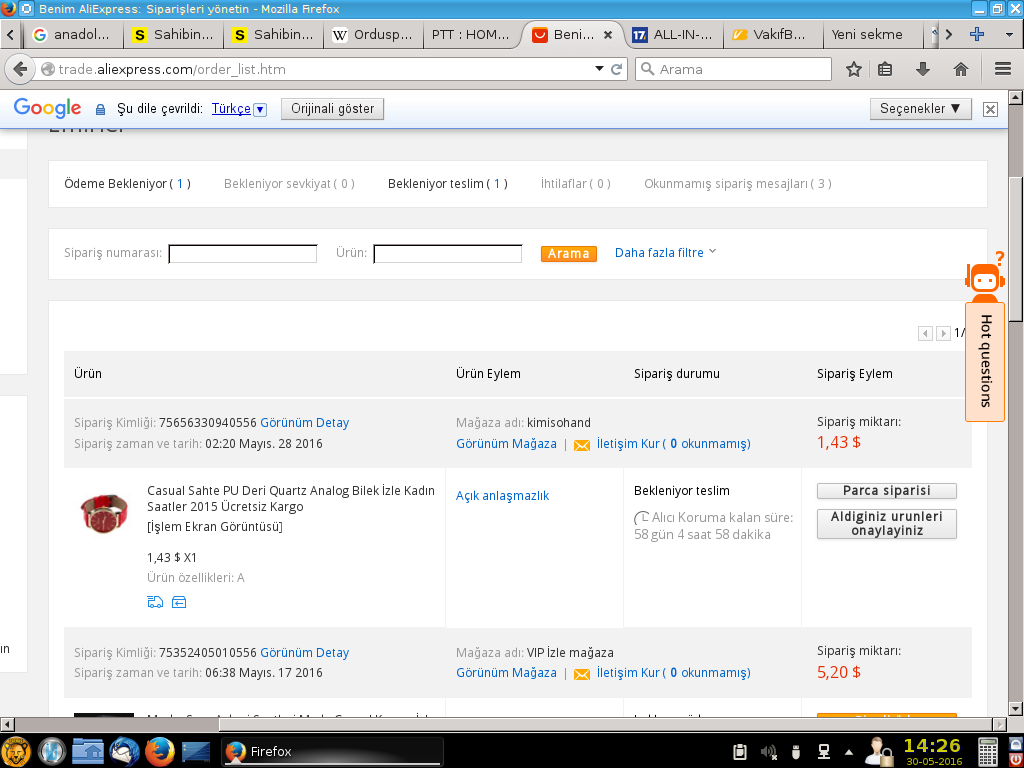Click the Açık anlaşmazlık link
Image resolution: width=1024 pixels, height=768 pixels.
coord(502,496)
